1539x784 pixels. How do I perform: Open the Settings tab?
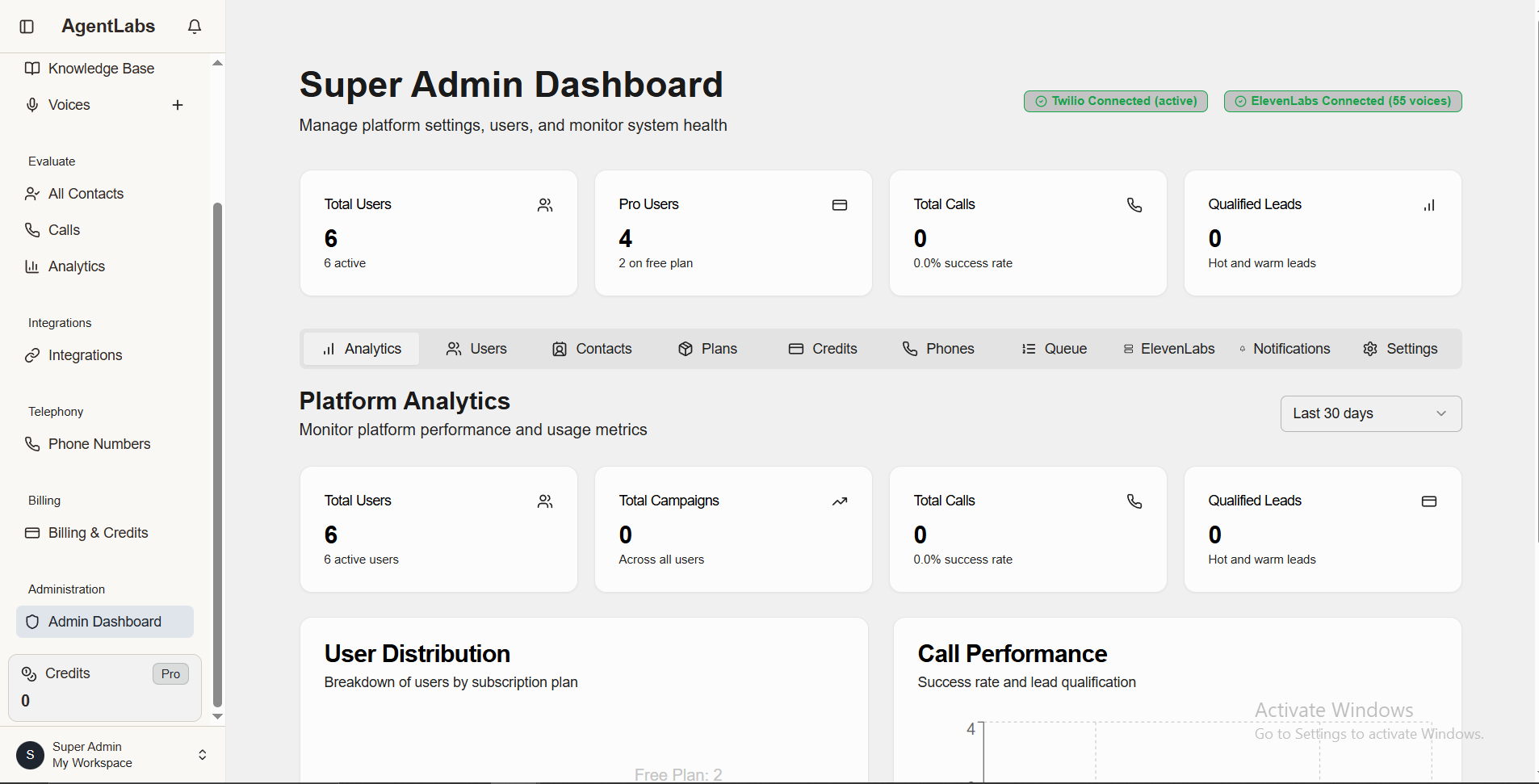point(1401,348)
